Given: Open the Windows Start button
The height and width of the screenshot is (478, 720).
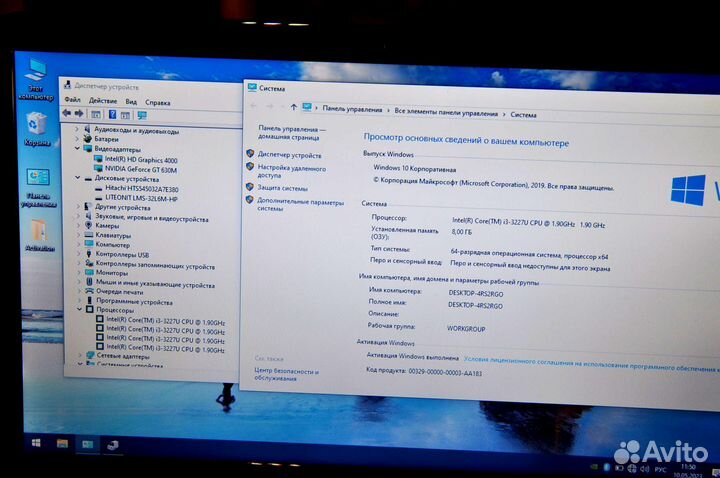Looking at the screenshot, I should tap(36, 443).
